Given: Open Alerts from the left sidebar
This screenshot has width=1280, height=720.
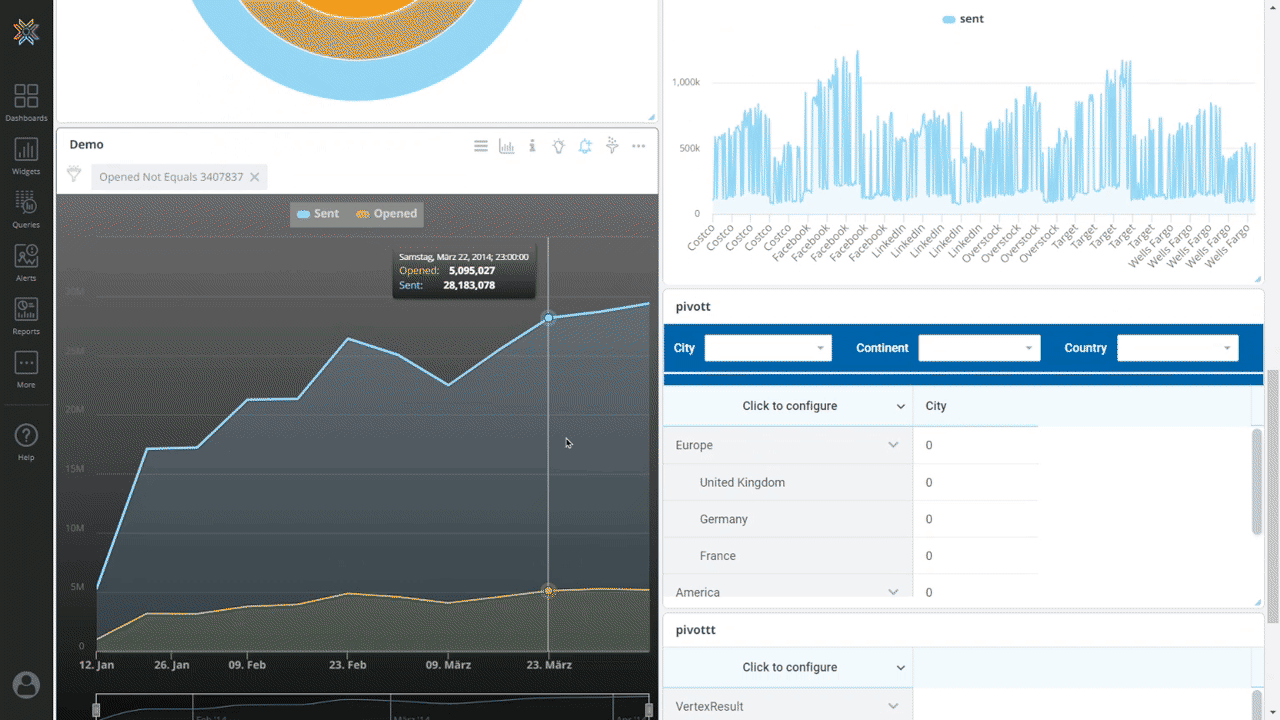Looking at the screenshot, I should coord(26,262).
